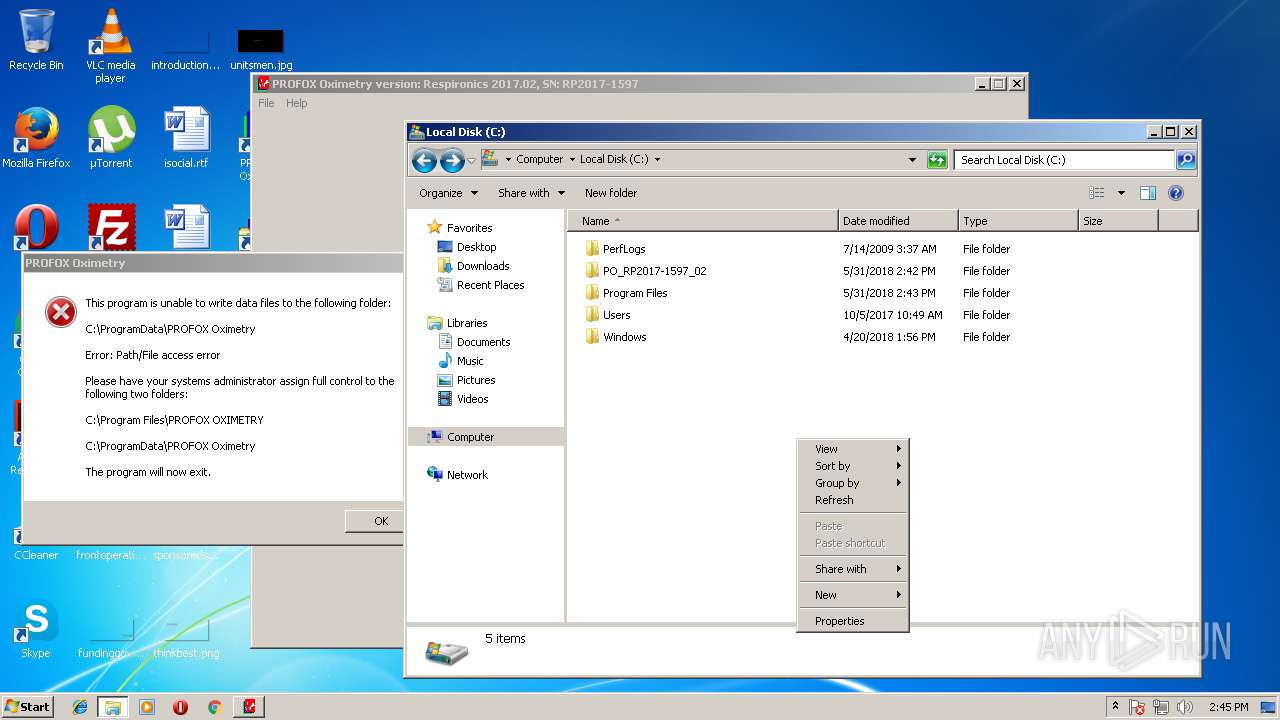Screen dimensions: 1280x720
Task: Toggle the preview pane icon
Action: point(1148,193)
